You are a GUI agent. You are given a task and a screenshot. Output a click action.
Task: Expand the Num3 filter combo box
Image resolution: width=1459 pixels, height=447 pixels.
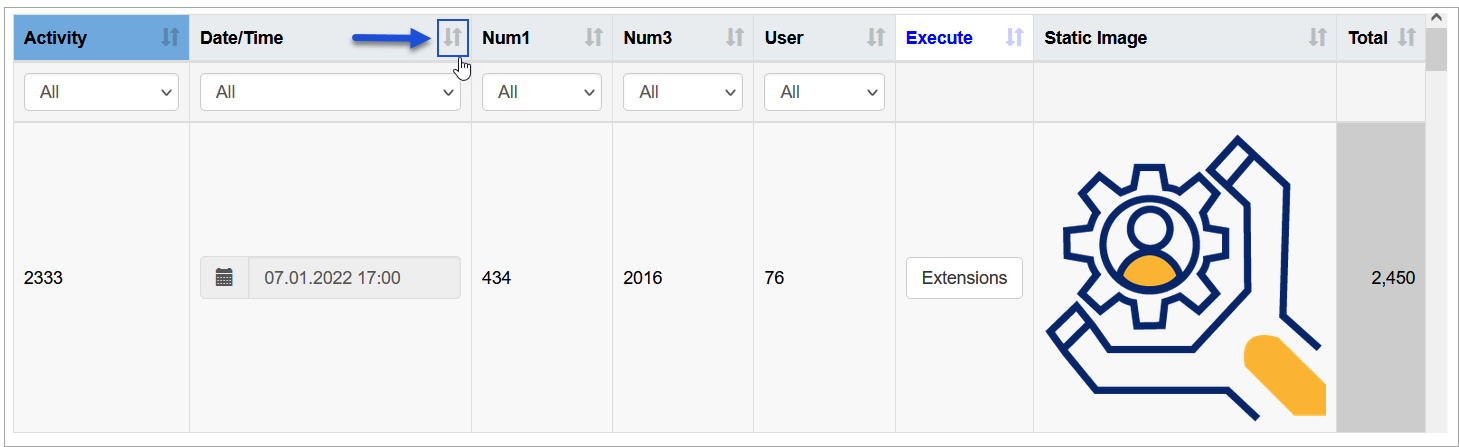click(683, 92)
